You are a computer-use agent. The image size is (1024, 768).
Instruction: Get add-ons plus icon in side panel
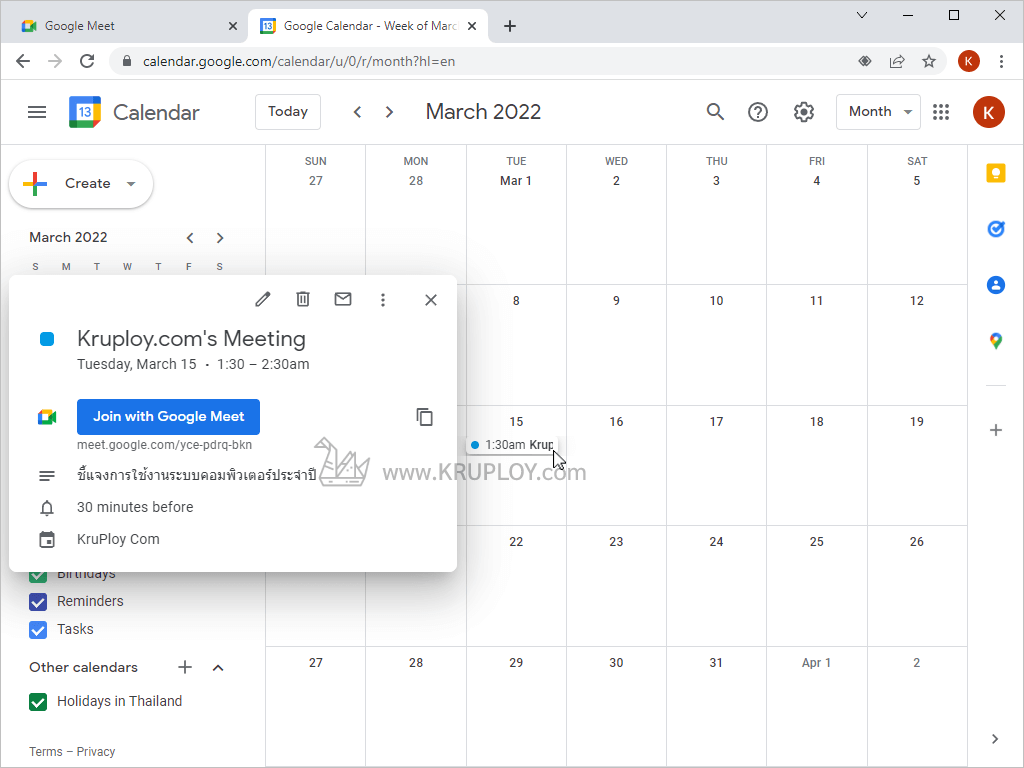[x=996, y=430]
